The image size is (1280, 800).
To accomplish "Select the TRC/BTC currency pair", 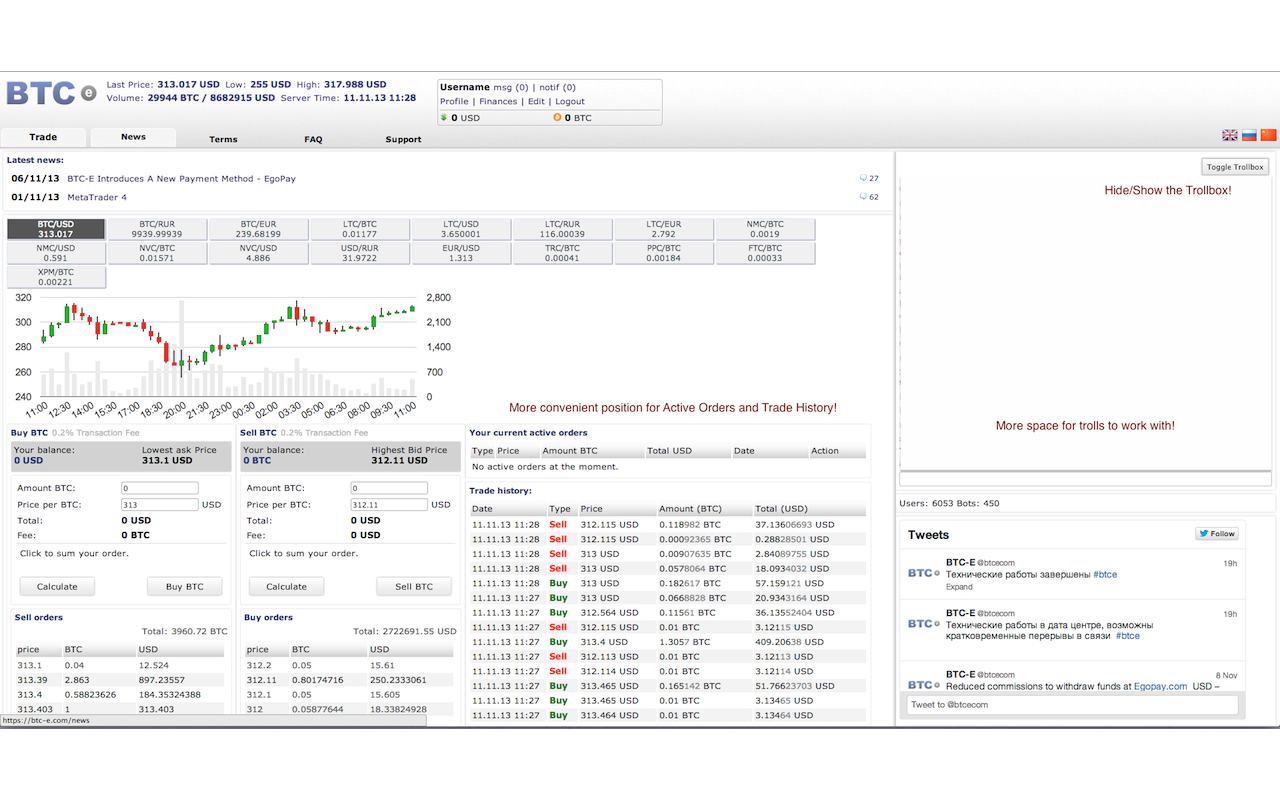I will click(x=562, y=253).
